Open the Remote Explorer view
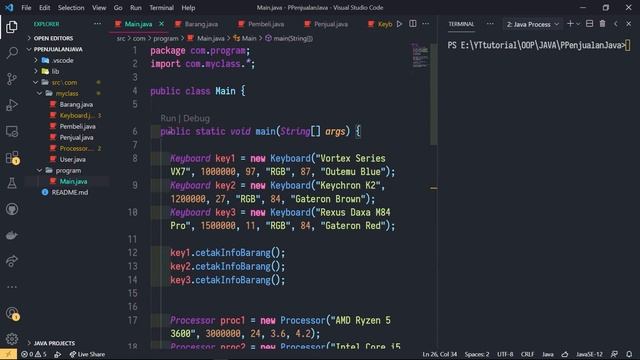The height and width of the screenshot is (360, 640). point(12,131)
